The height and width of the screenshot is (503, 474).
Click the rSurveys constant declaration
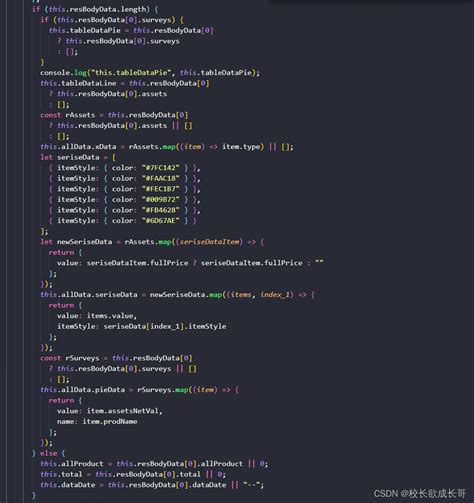[x=82, y=358]
